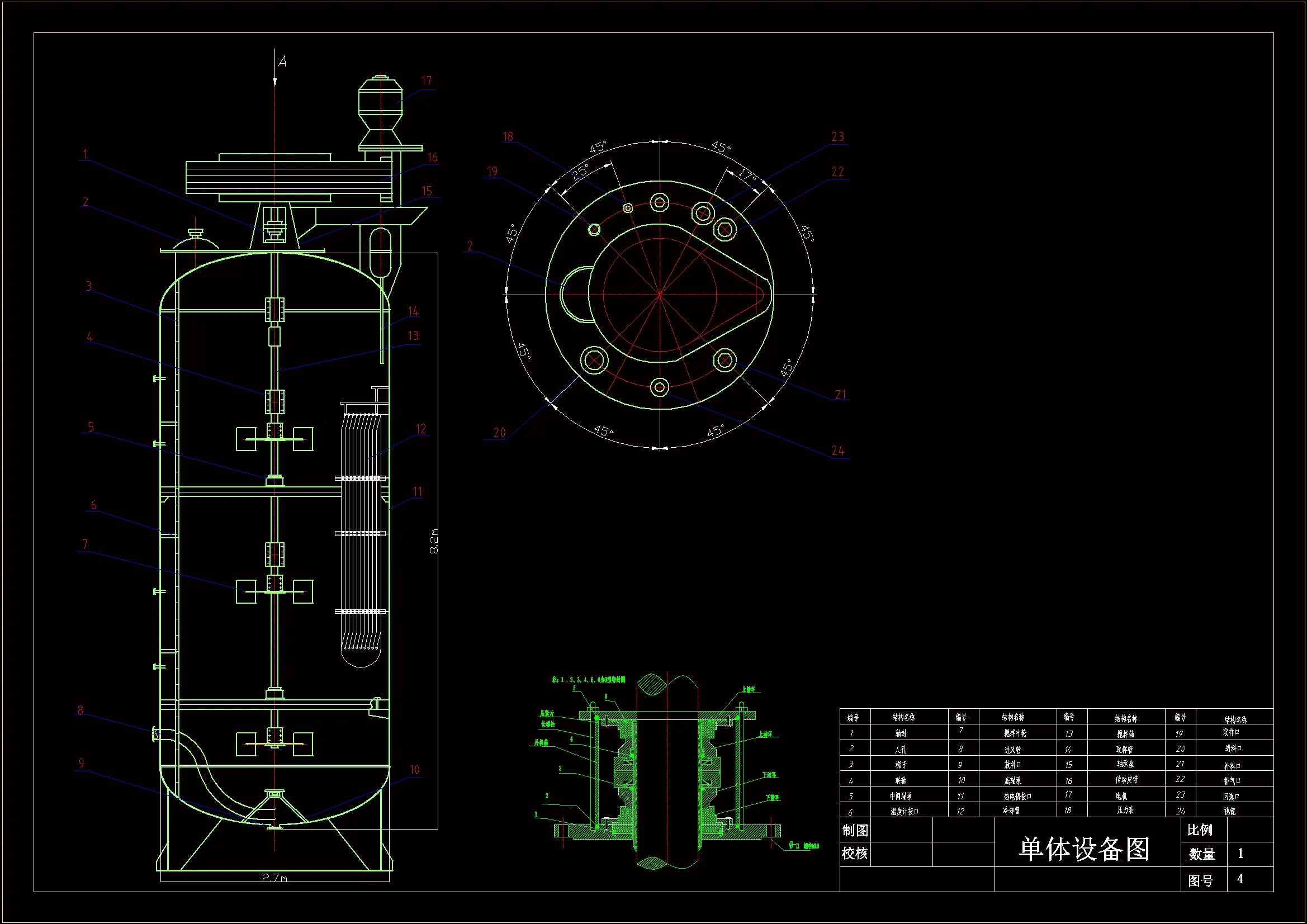
Task: Click callout number 24 in the top view
Action: point(837,451)
